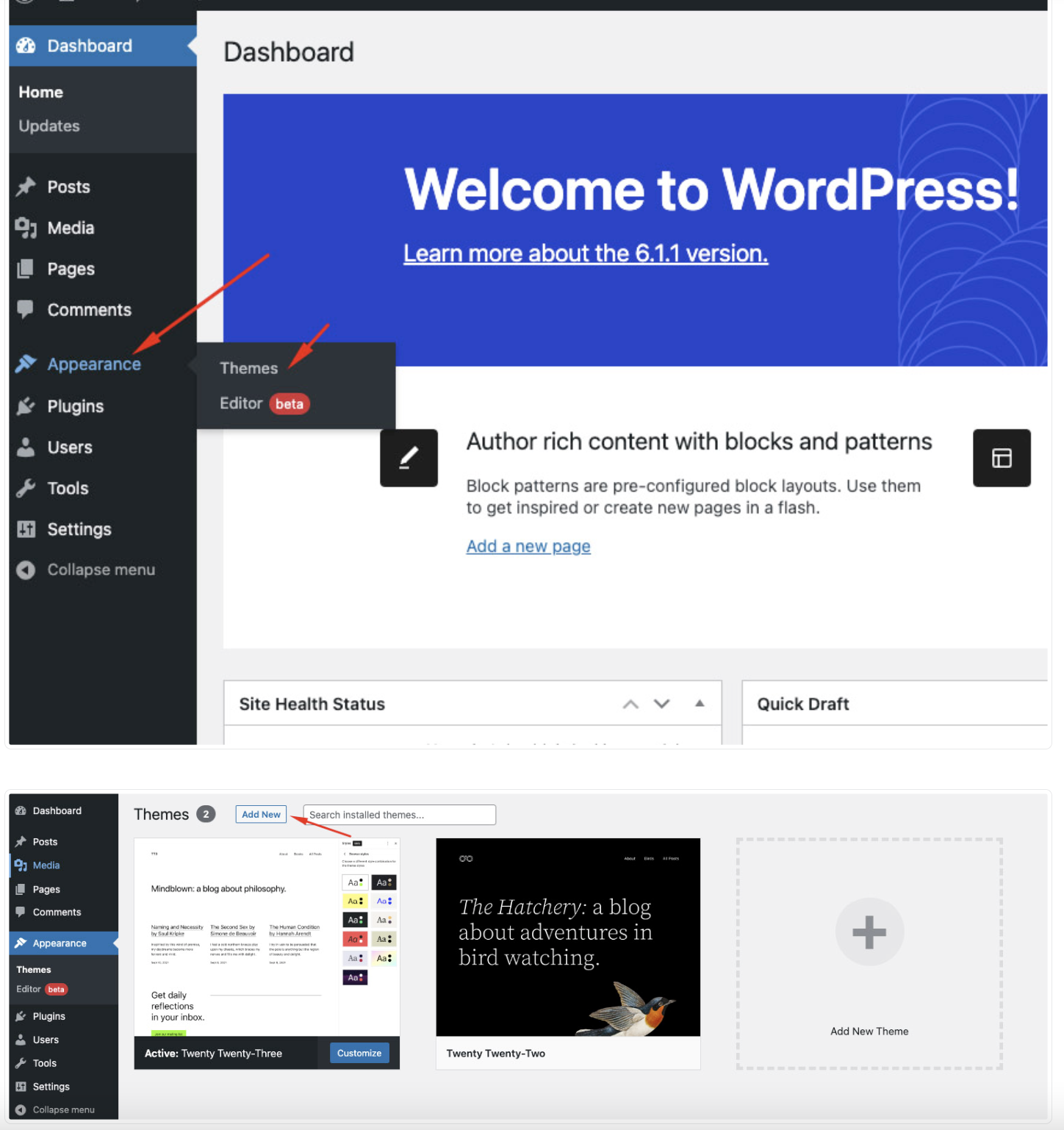Click the Comments bubble icon in the Dashboard page sidebar
The width and height of the screenshot is (1064, 1130).
coord(26,309)
